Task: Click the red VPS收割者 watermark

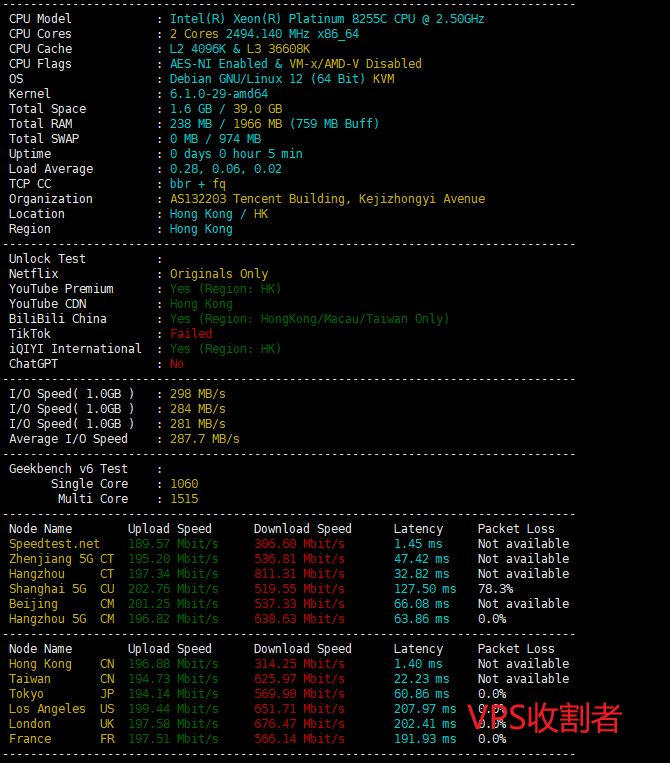Action: [x=544, y=718]
